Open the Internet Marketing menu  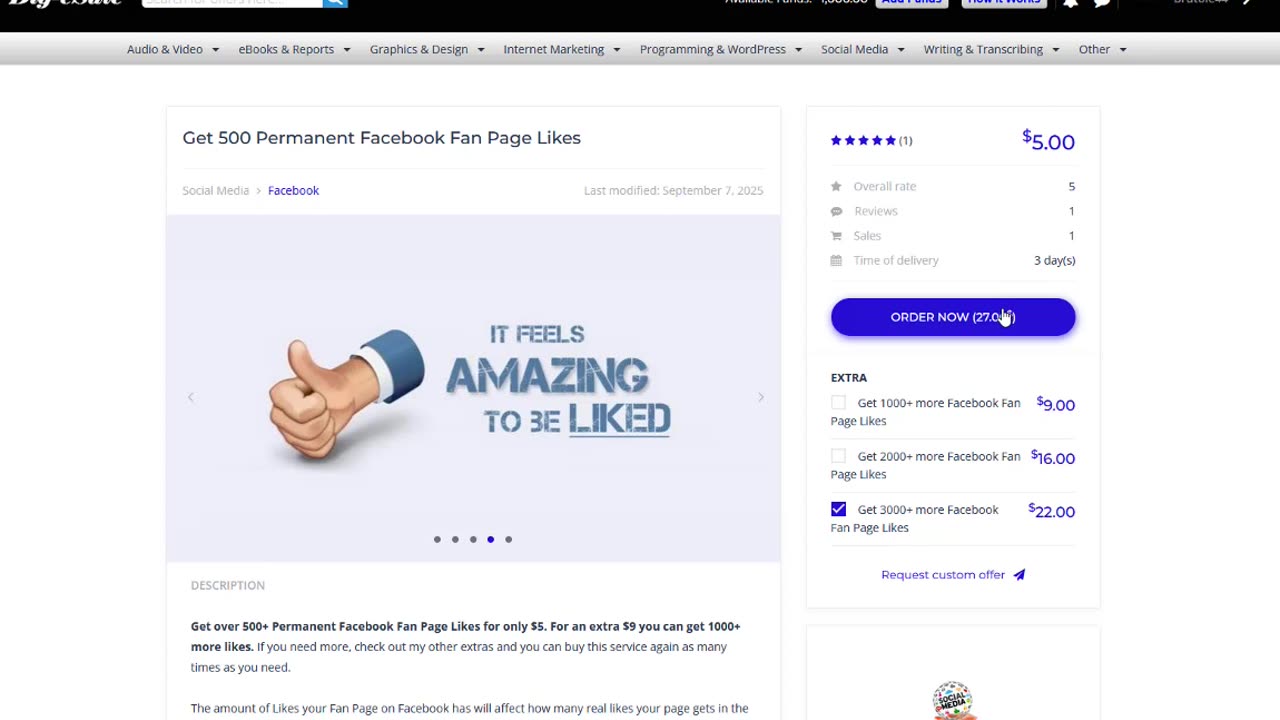[562, 49]
